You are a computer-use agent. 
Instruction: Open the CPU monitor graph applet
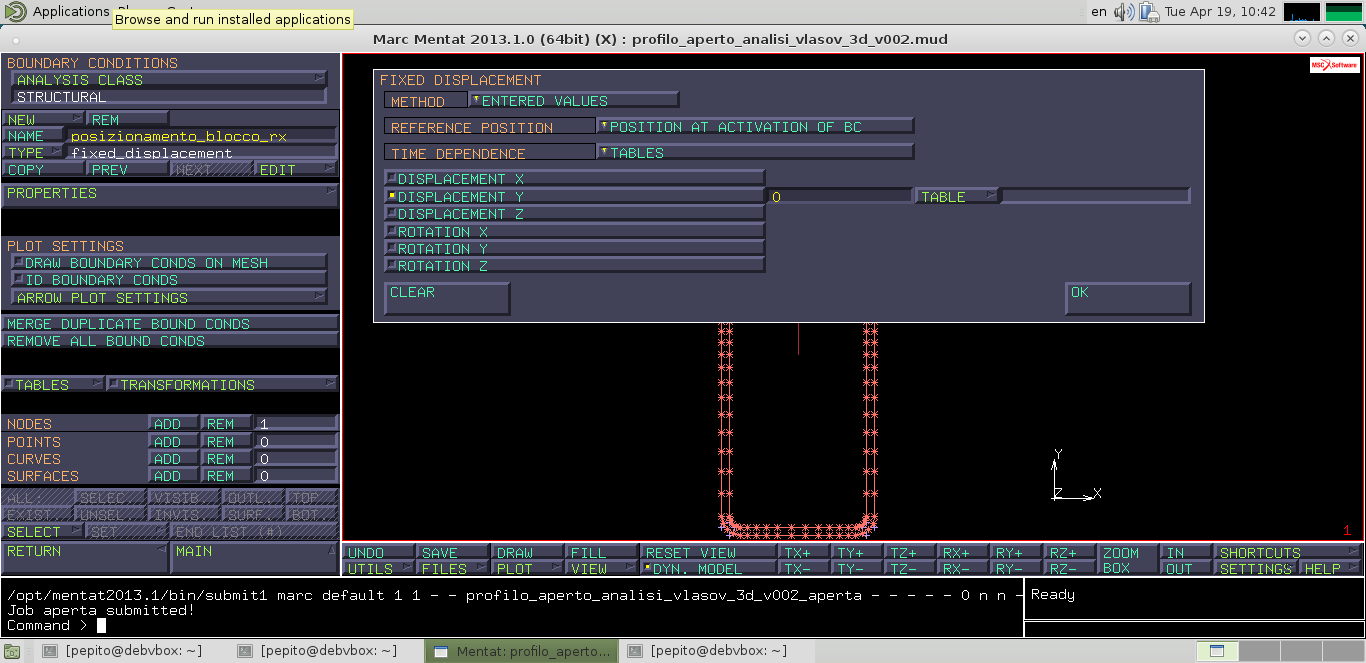pos(1301,12)
